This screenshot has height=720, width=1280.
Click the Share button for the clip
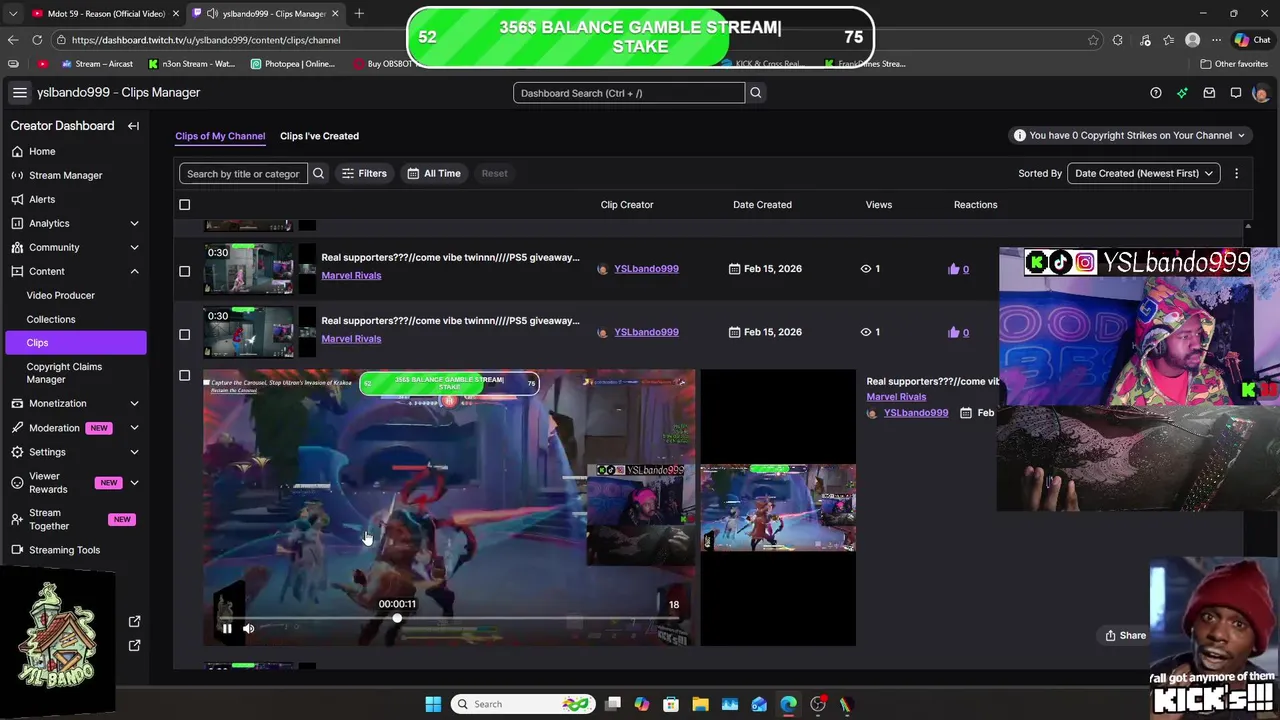pos(1126,635)
